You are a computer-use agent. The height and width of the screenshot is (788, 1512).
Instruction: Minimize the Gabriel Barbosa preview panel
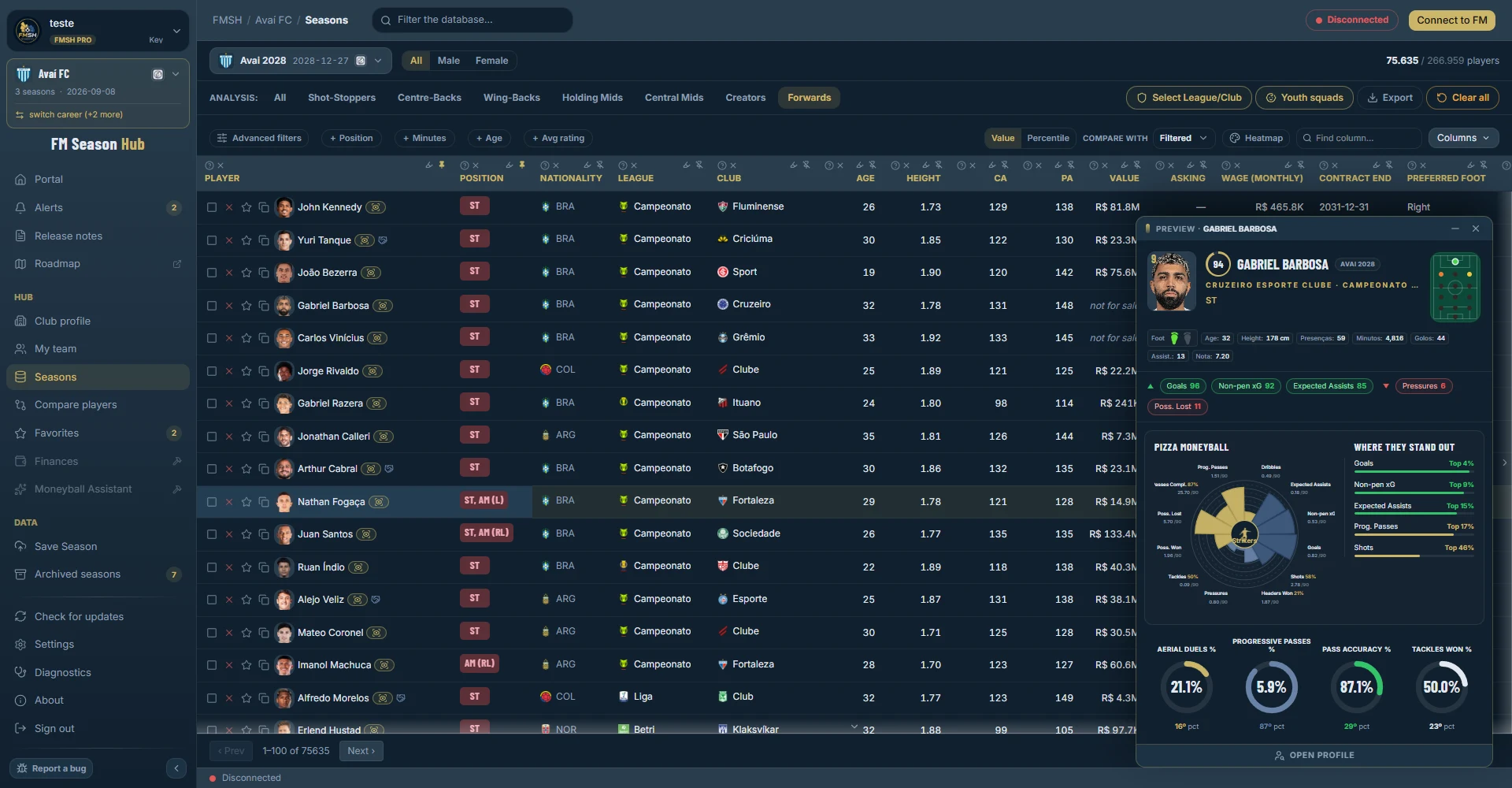1455,229
